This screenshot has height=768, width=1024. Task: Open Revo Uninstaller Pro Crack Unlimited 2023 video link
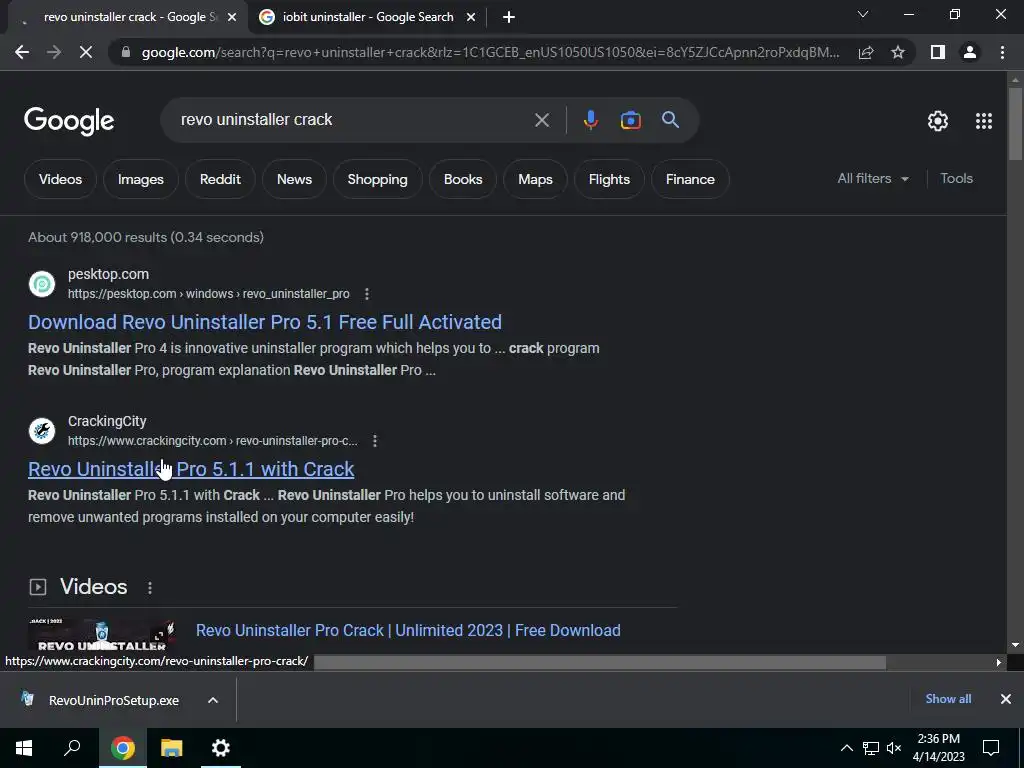pyautogui.click(x=408, y=630)
